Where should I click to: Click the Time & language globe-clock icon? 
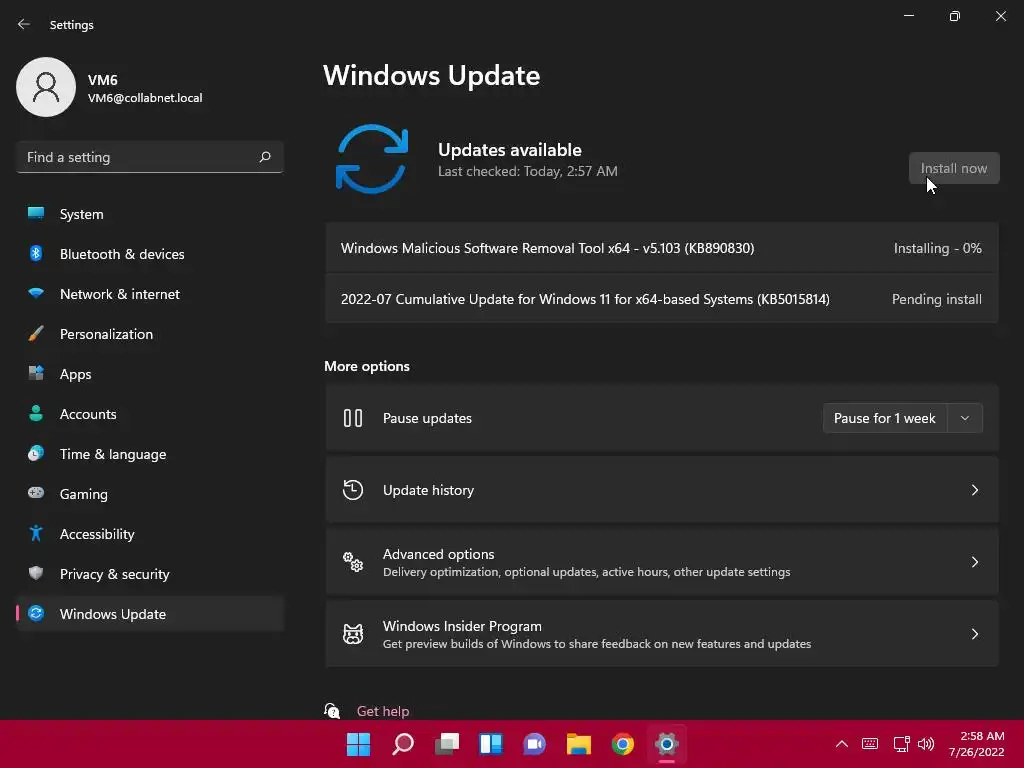click(36, 453)
